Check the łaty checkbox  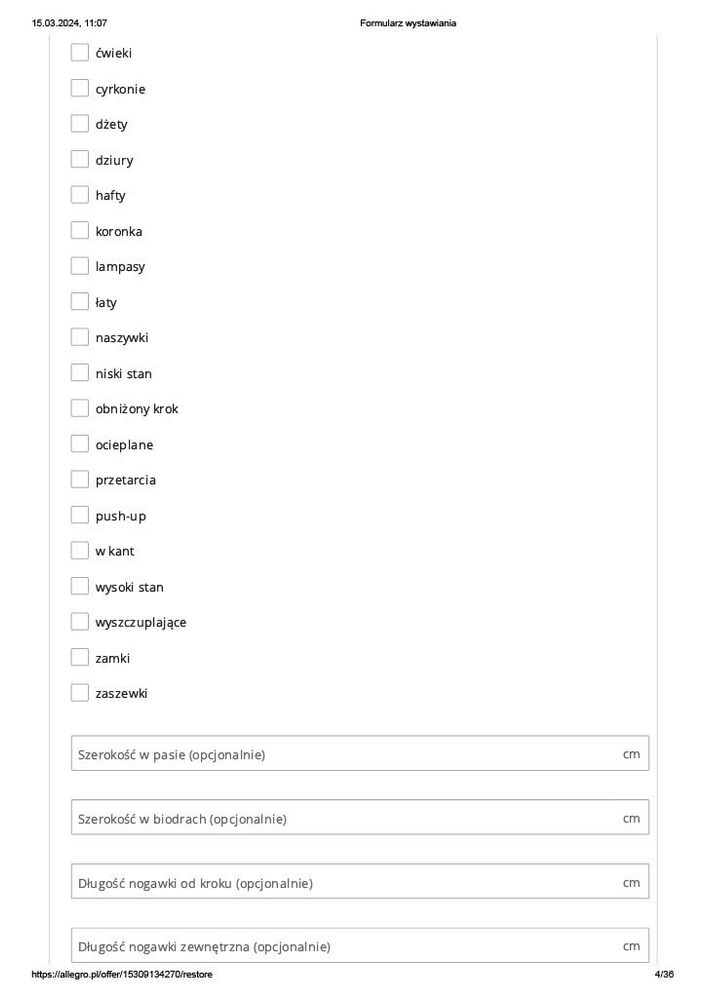pyautogui.click(x=80, y=302)
